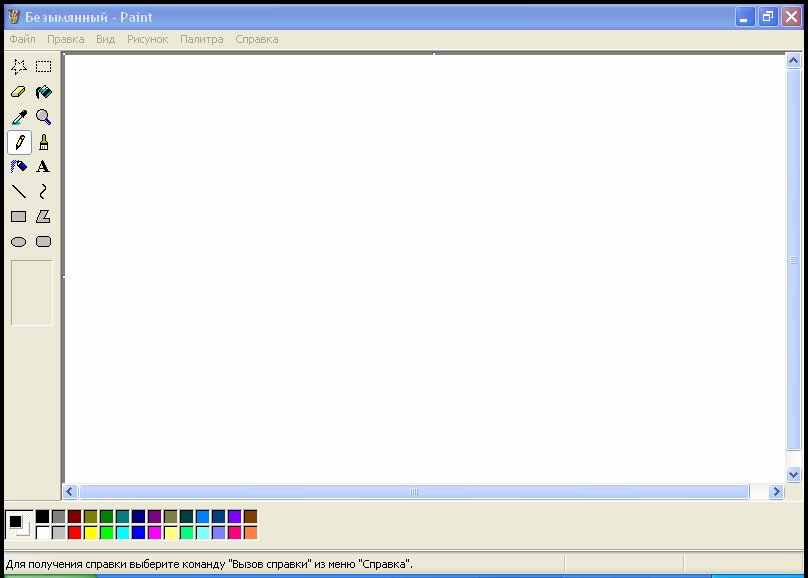
Task: Open the Правка menu
Action: (x=65, y=39)
